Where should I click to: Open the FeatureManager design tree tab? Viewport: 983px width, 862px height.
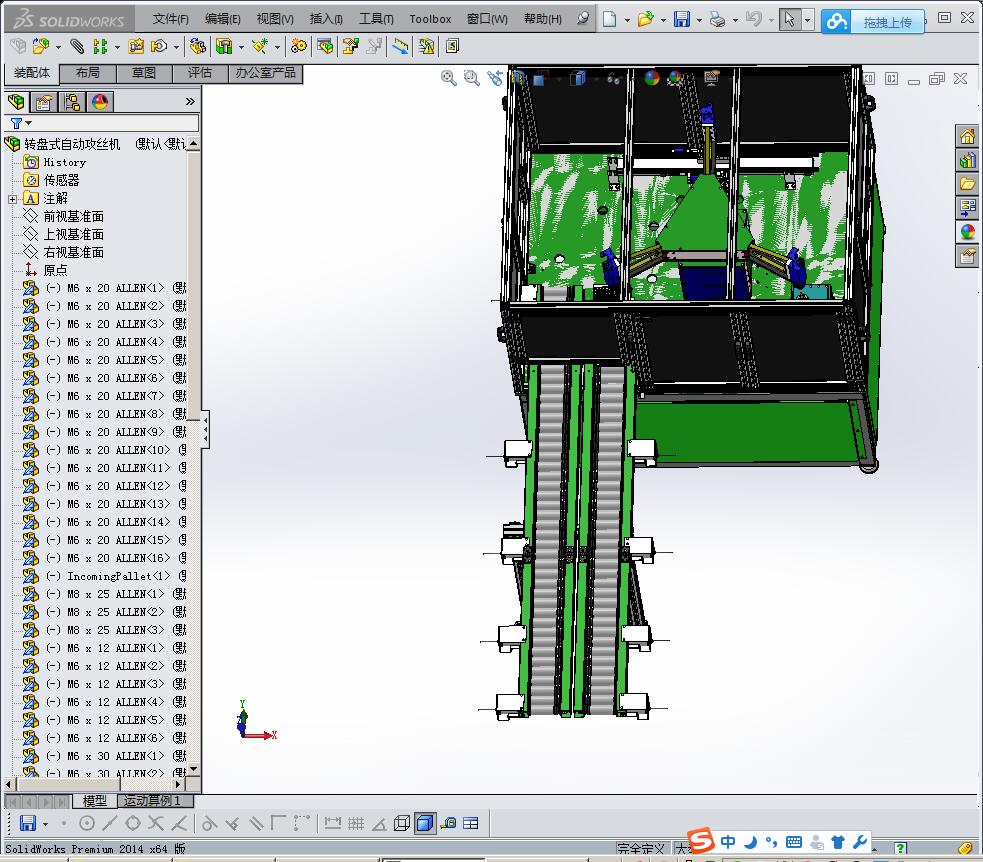click(x=16, y=102)
